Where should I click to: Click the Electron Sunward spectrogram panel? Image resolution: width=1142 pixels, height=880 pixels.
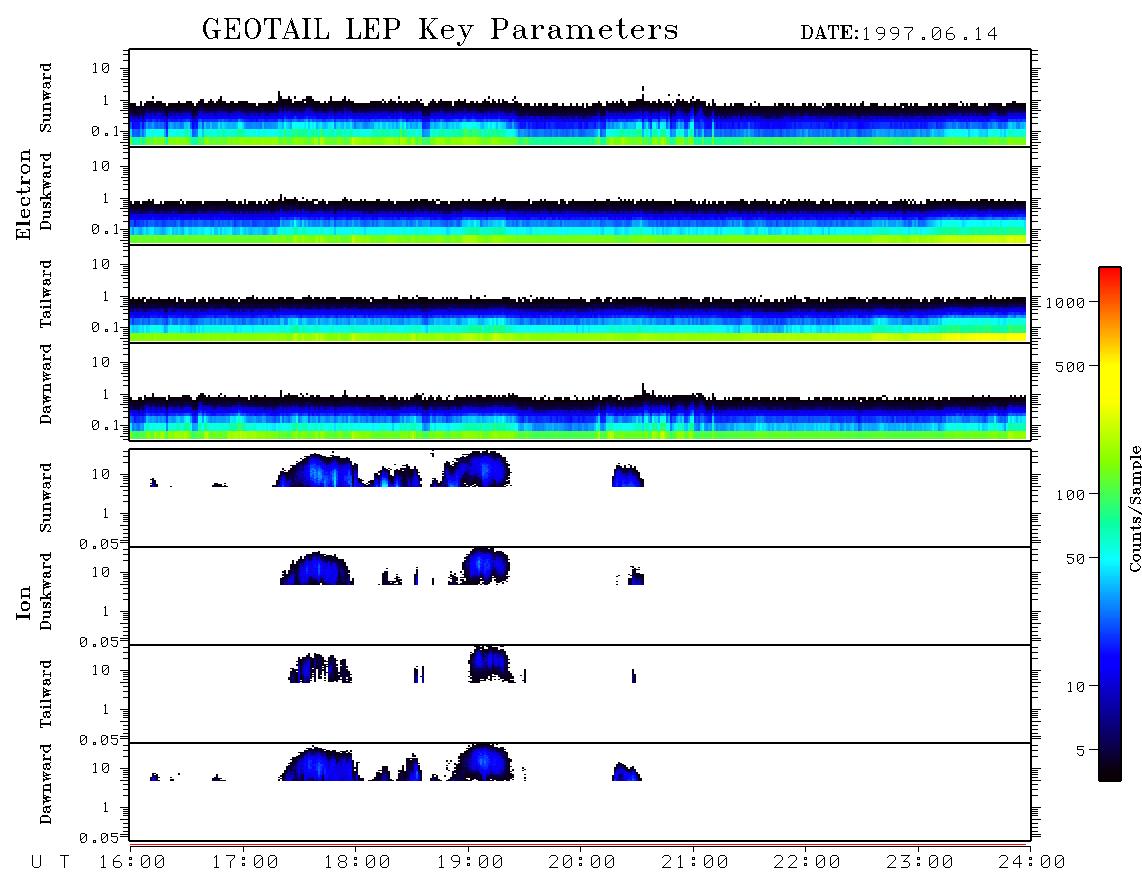(580, 98)
